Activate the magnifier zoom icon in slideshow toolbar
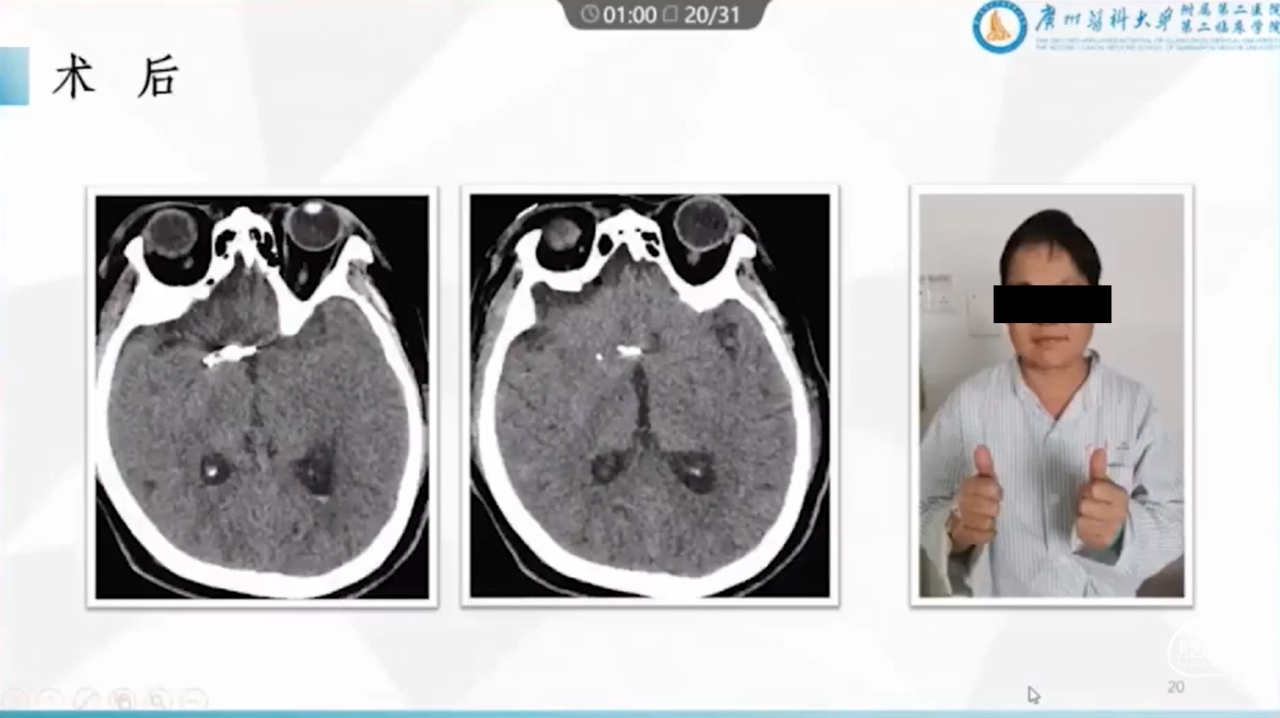1280x718 pixels. [157, 699]
